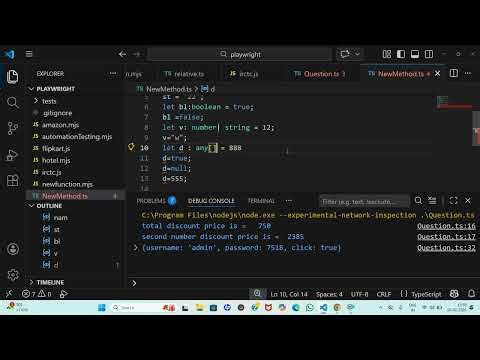Screen dimensions: 480x360
Task: Select nam symbol in outline
Action: click(x=60, y=218)
